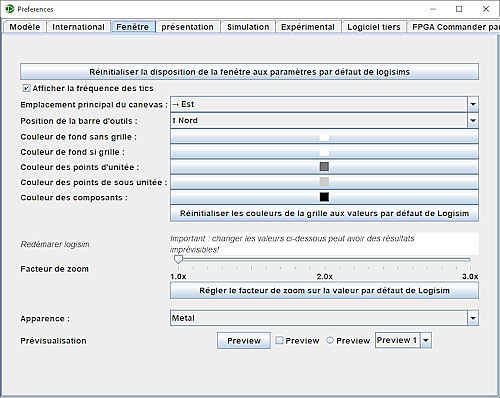Open the Expérimental tab
This screenshot has width=500, height=398.
308,27
